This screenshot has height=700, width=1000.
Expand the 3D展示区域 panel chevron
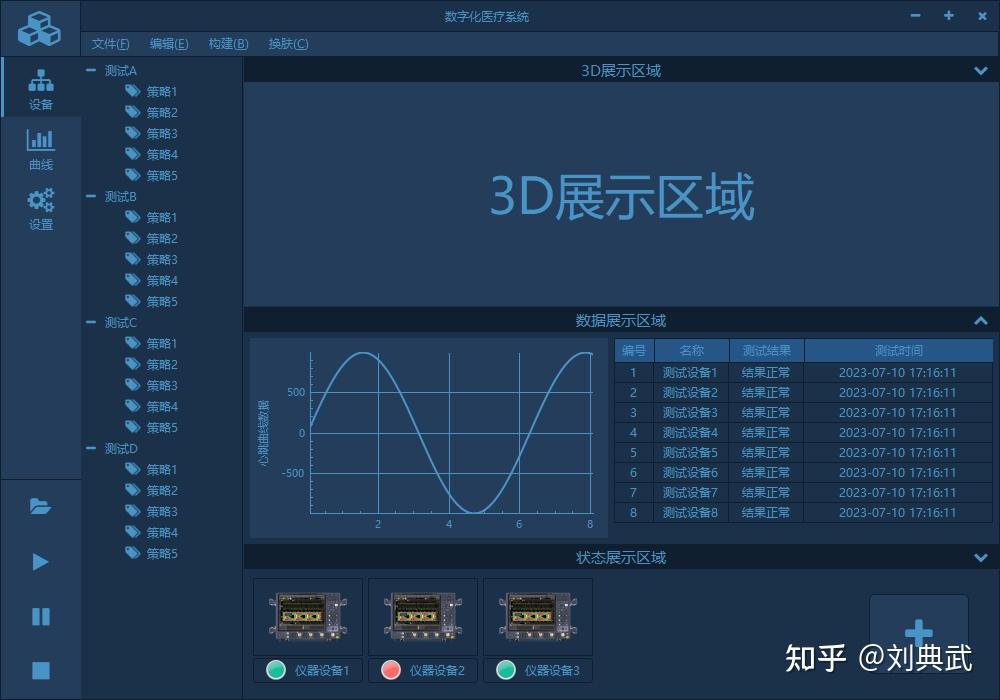[980, 71]
